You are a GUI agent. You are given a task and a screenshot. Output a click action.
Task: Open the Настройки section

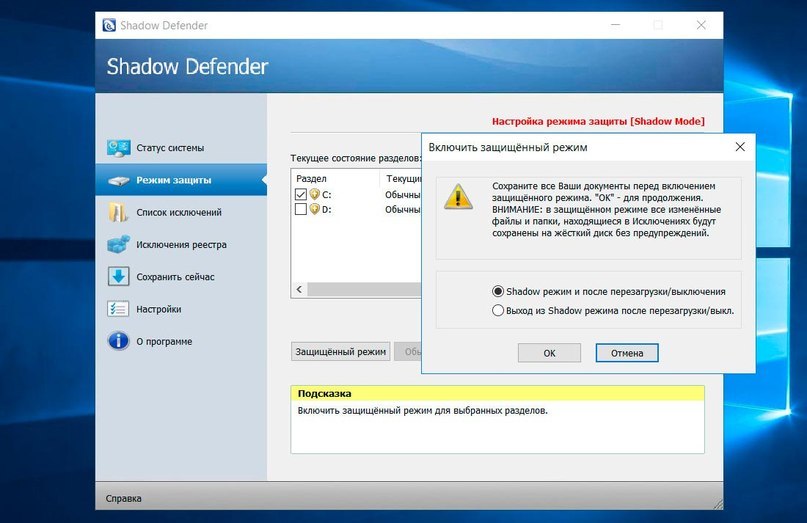(181, 309)
